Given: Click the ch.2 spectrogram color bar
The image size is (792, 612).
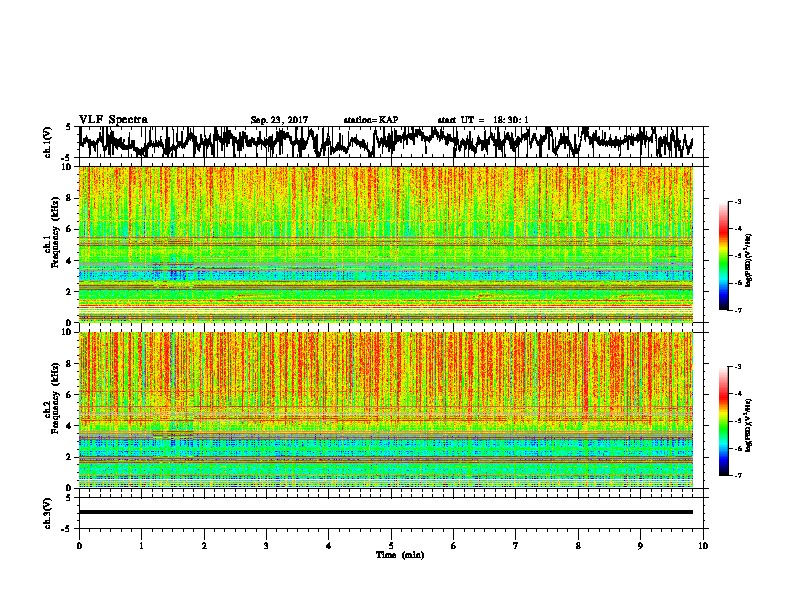Looking at the screenshot, I should point(724,421).
